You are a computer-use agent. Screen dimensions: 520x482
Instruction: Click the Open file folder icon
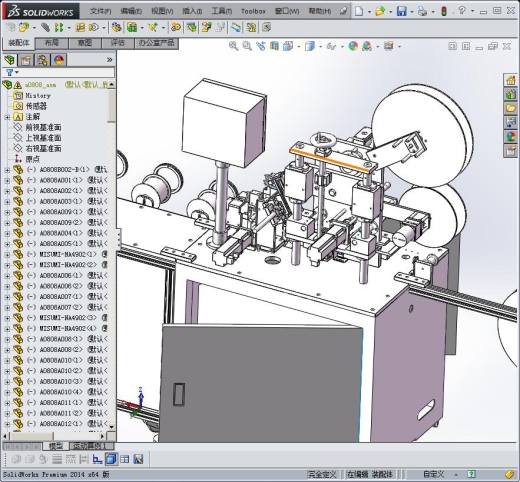point(380,11)
